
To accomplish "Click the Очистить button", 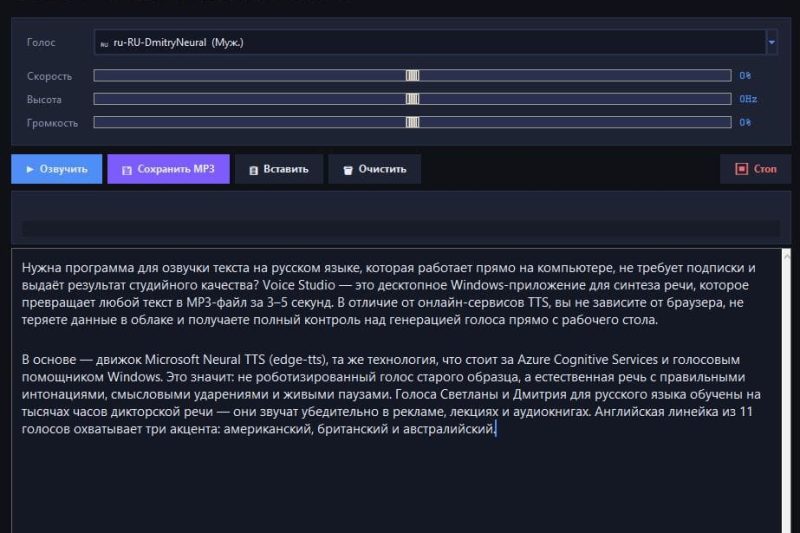I will [374, 169].
